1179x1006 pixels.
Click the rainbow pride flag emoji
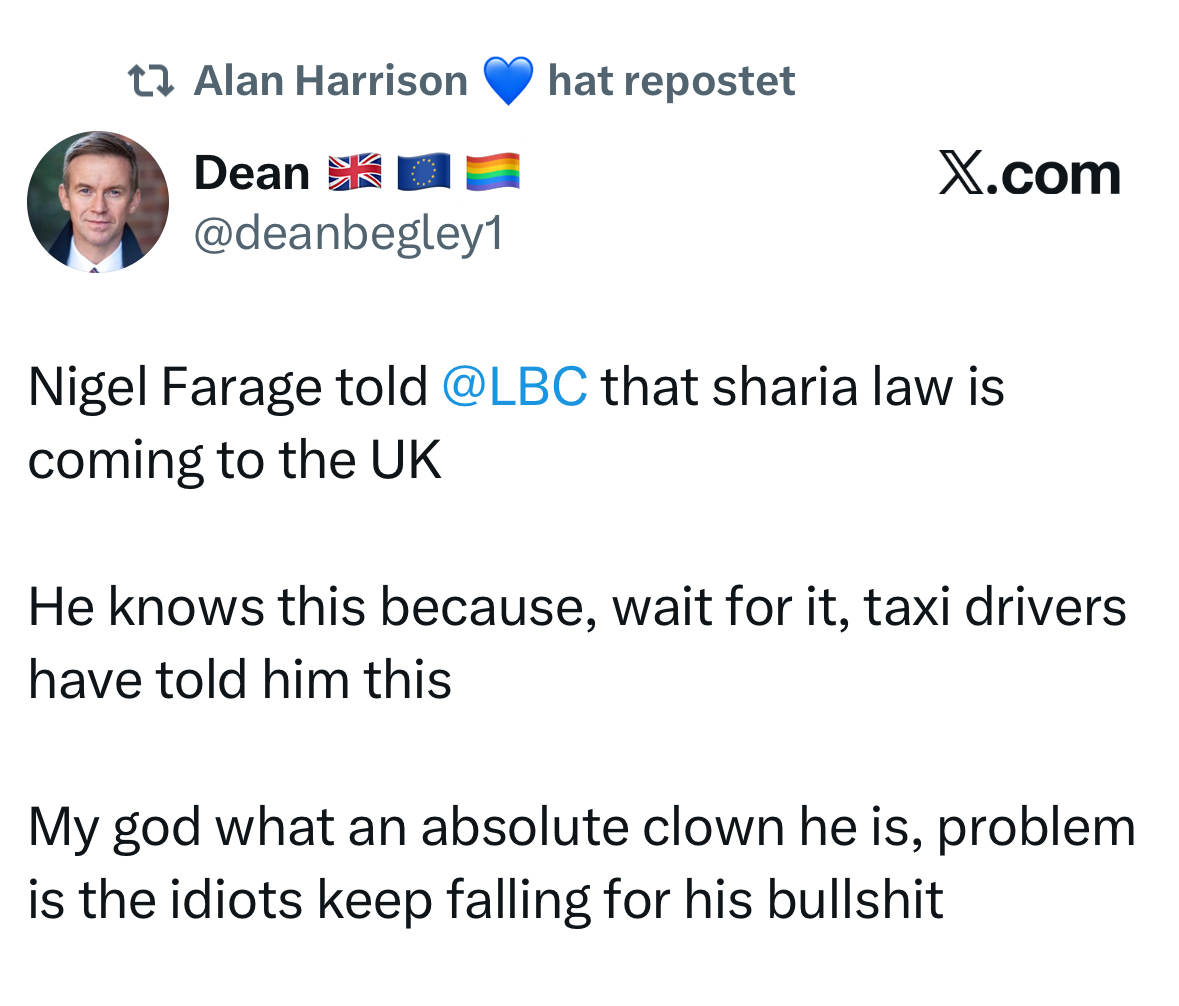pyautogui.click(x=492, y=173)
